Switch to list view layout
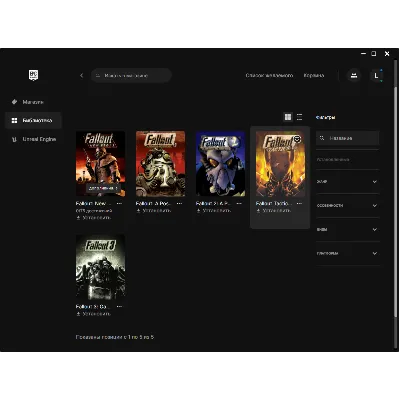400x400 pixels. pos(299,117)
